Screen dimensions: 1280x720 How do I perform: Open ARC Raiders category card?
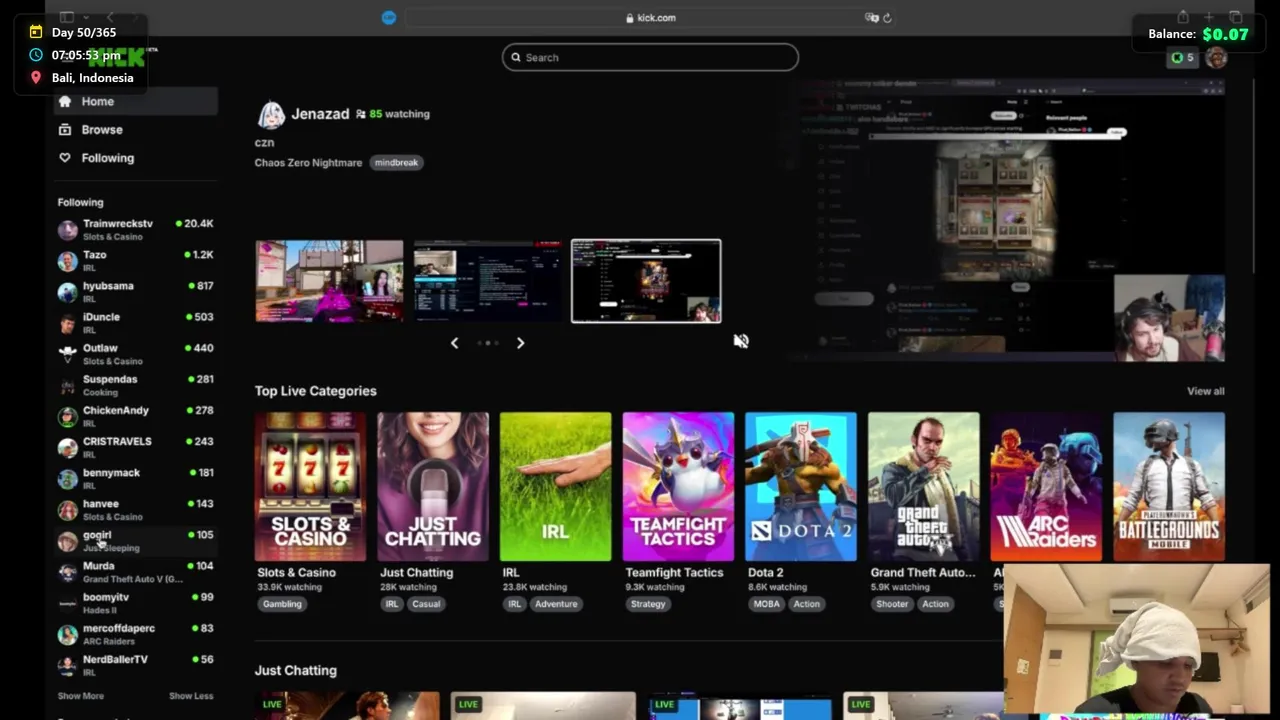pos(1046,486)
